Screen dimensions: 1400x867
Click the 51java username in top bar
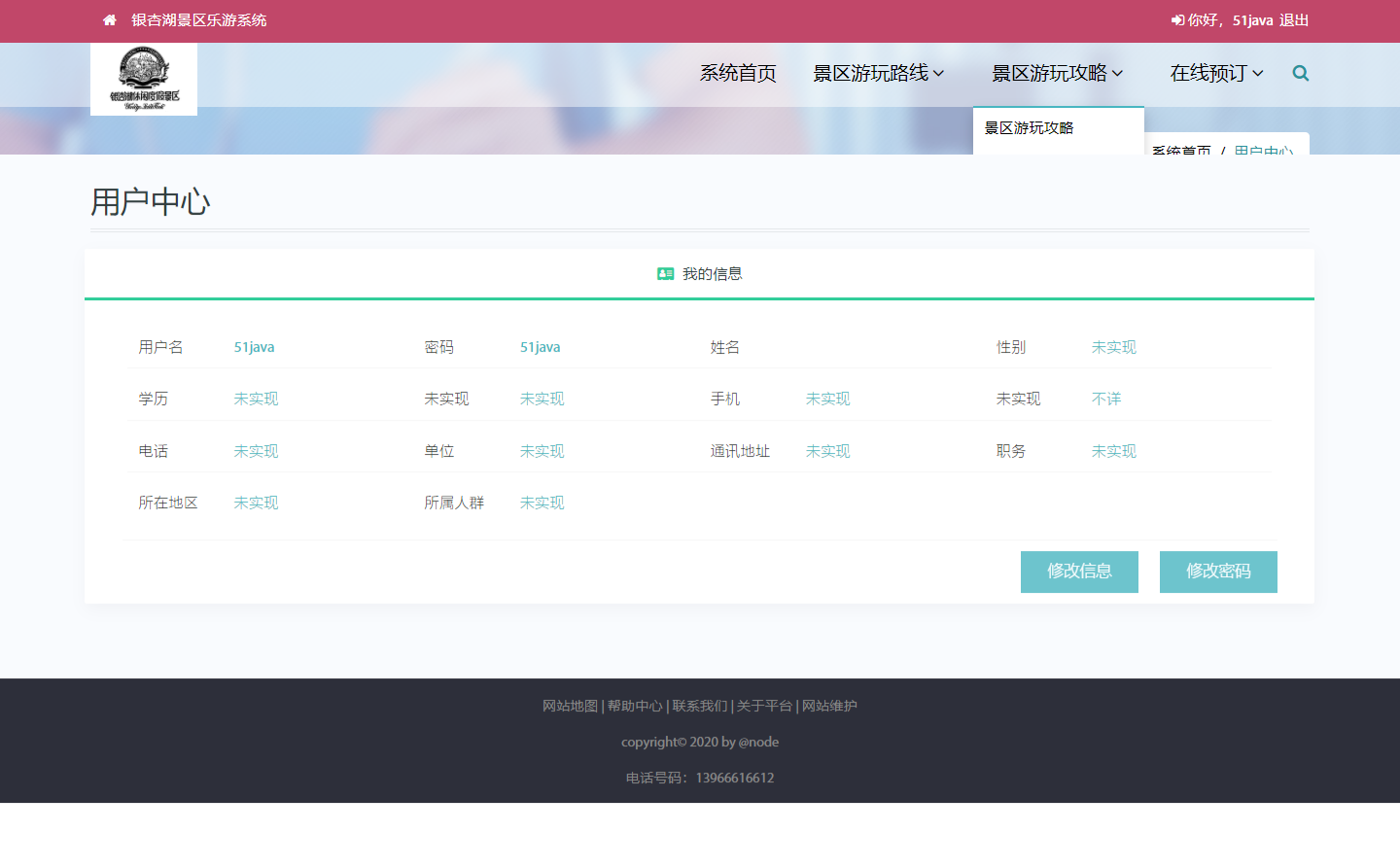tap(1252, 20)
